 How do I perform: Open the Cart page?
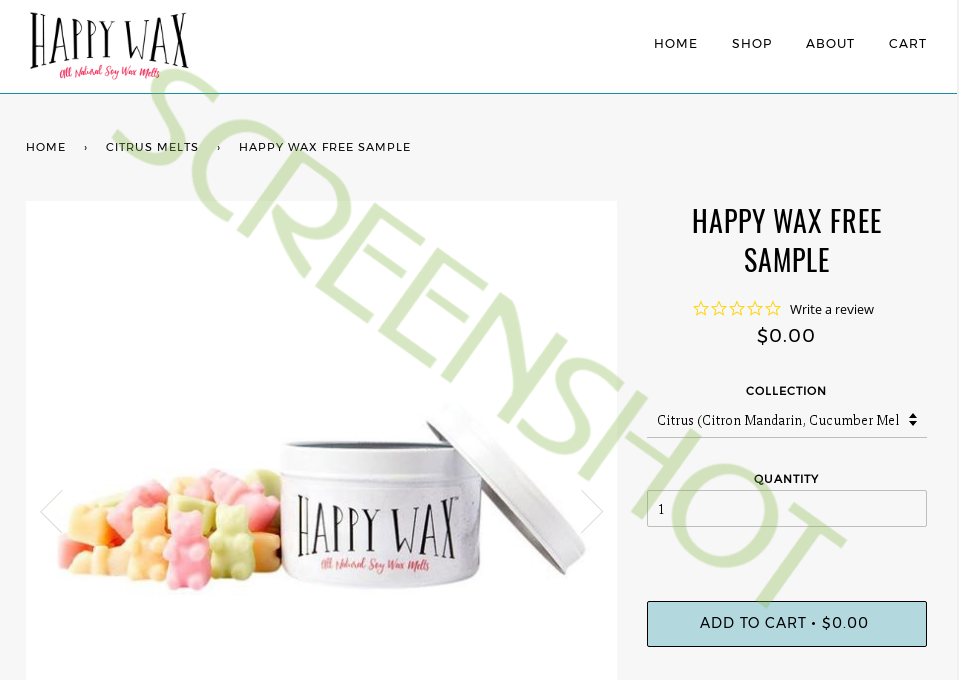(x=908, y=44)
